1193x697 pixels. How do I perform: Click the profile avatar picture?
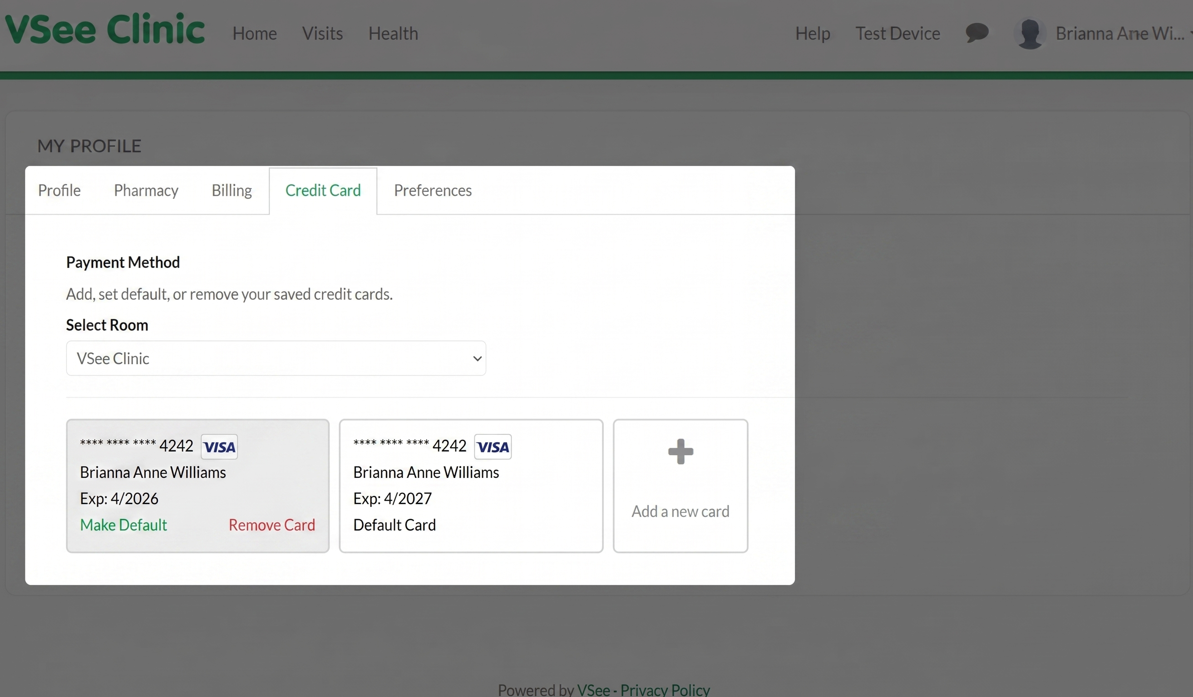coord(1029,33)
